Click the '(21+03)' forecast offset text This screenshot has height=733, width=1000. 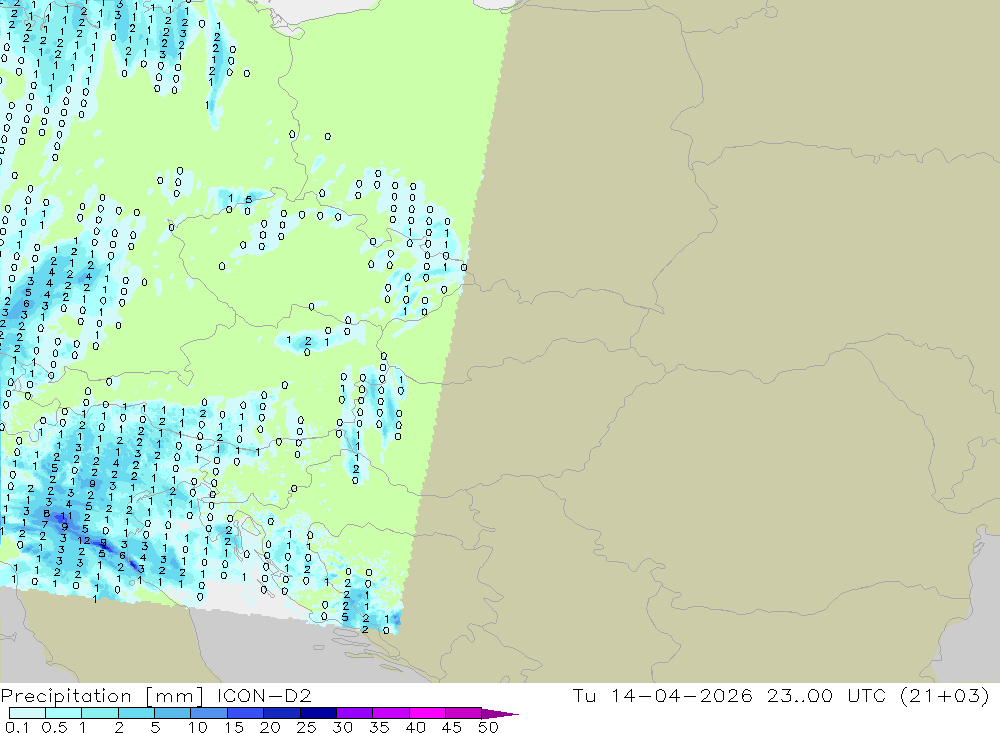[x=945, y=695]
